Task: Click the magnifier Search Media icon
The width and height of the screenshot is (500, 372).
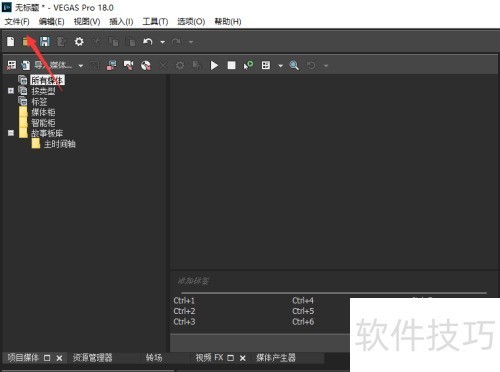Action: pyautogui.click(x=294, y=65)
